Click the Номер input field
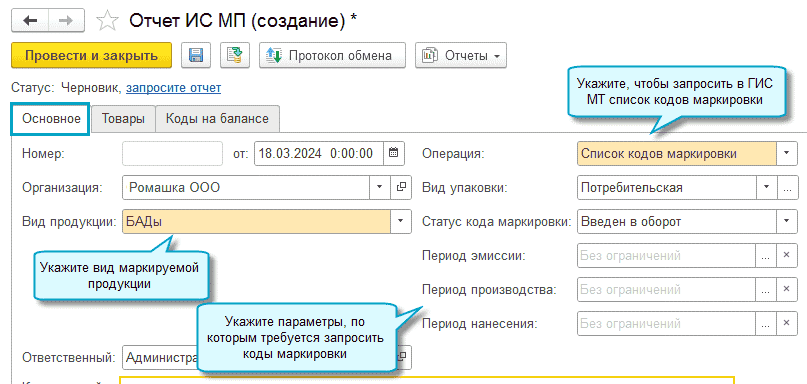The height and width of the screenshot is (384, 807). point(172,153)
